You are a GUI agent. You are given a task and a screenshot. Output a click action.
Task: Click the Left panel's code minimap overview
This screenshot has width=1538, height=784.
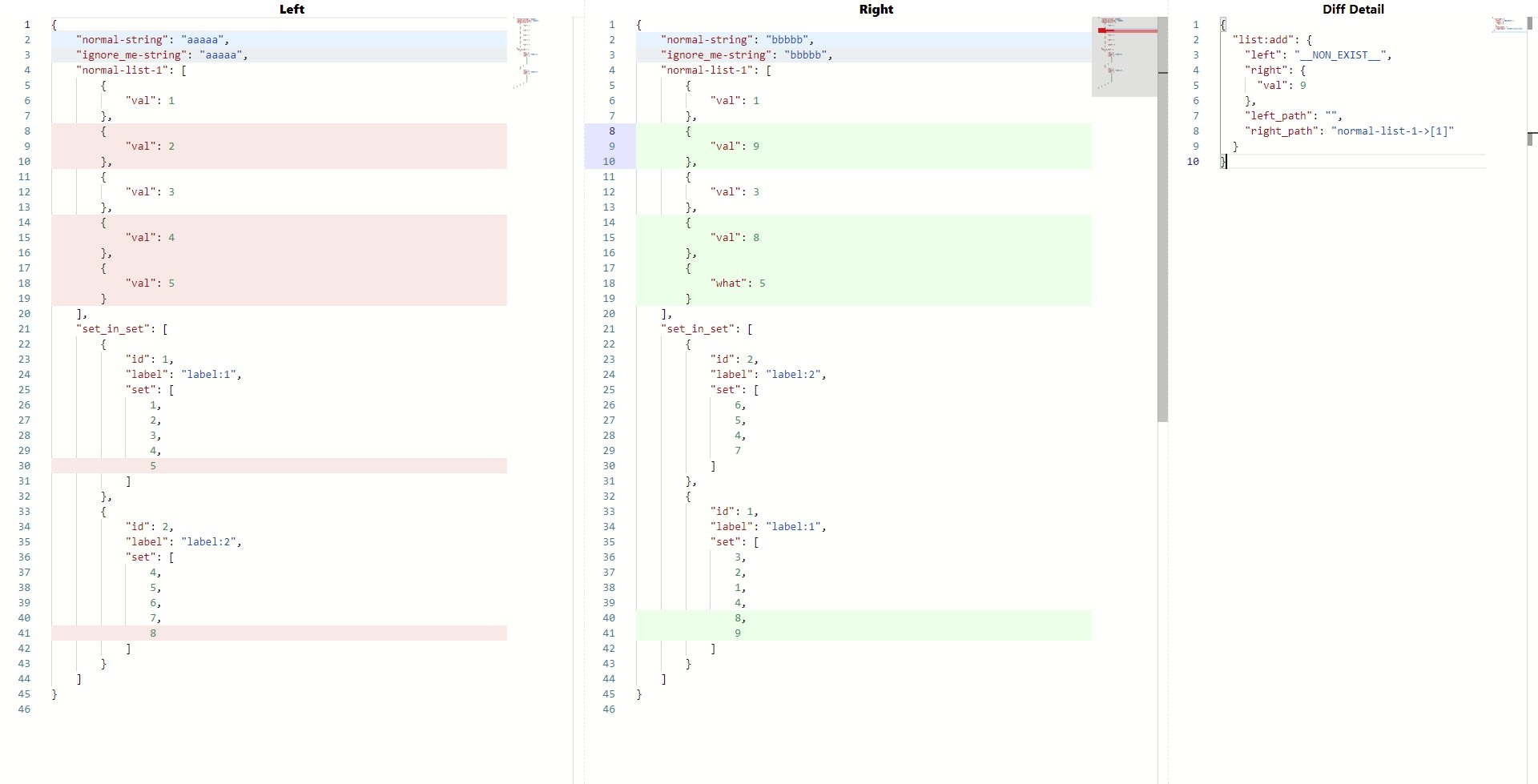(525, 48)
